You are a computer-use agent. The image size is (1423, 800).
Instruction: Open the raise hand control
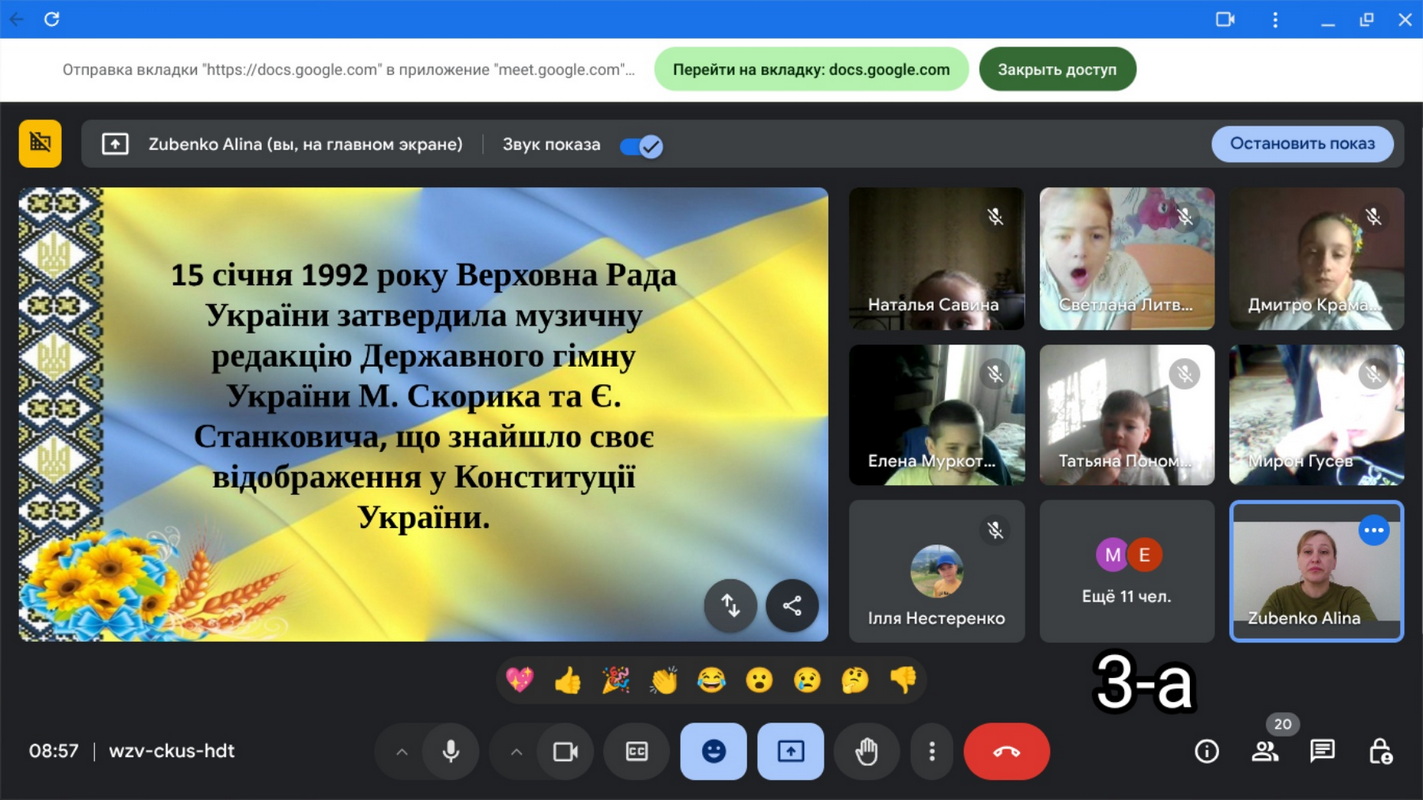866,751
